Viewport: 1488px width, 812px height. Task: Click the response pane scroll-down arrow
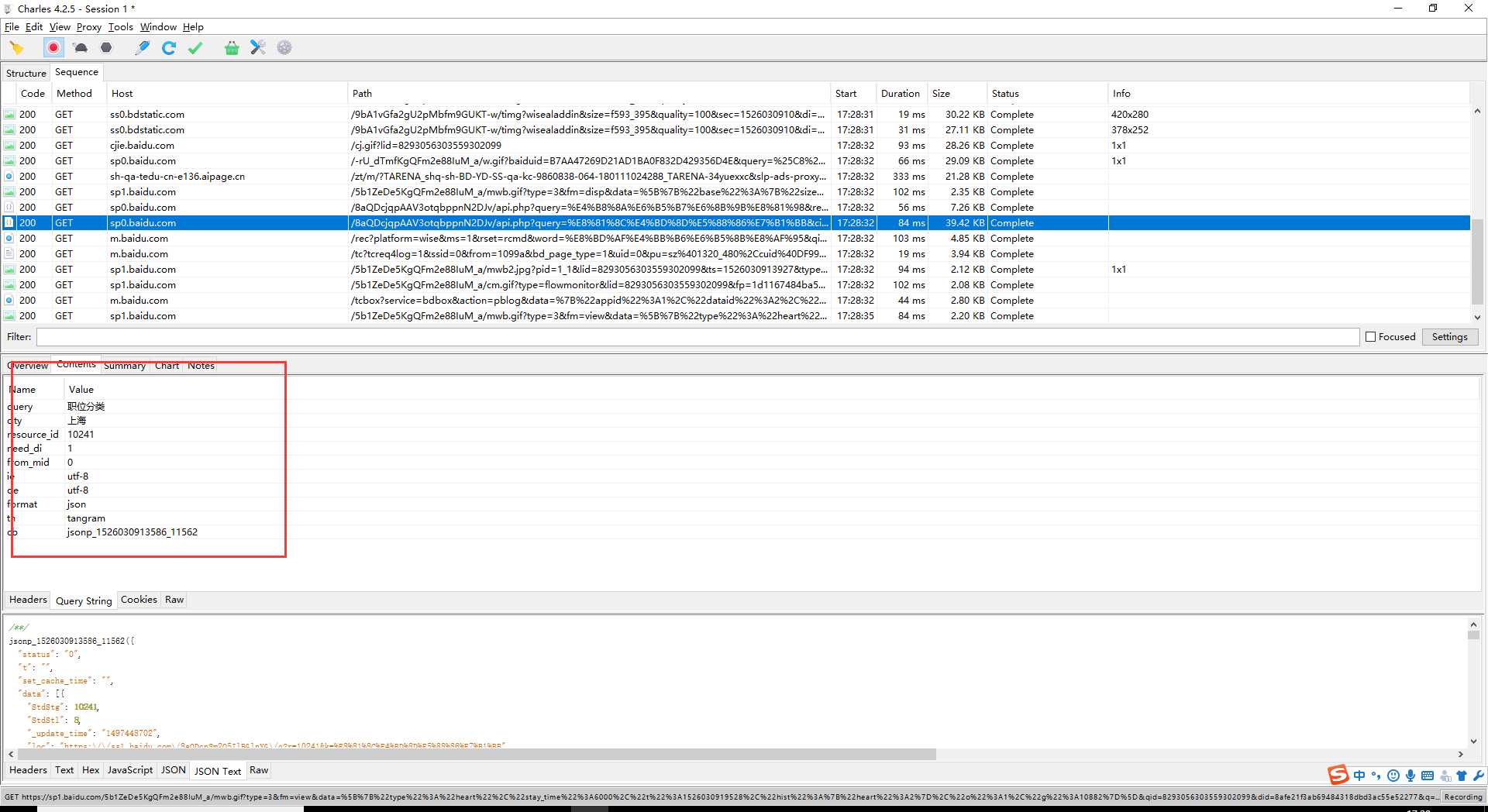(x=1473, y=741)
